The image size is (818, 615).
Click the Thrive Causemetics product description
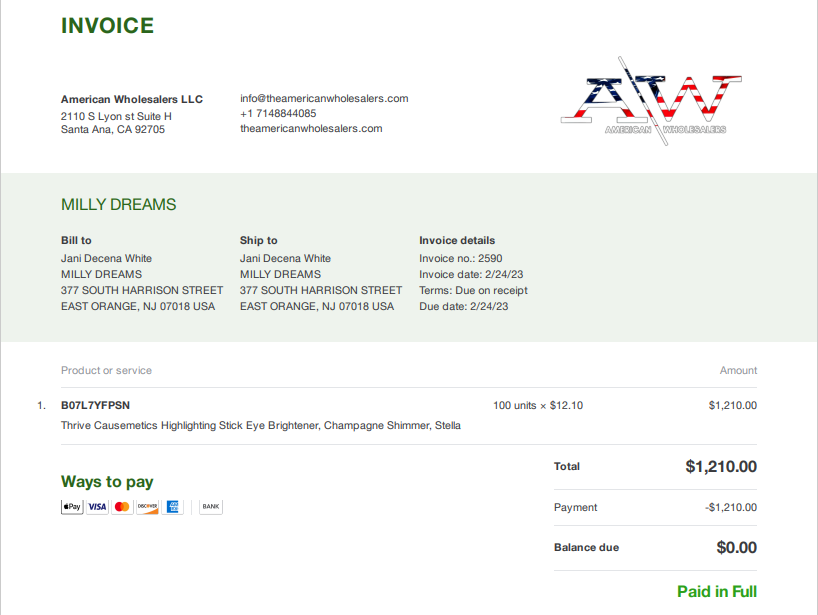coord(261,425)
